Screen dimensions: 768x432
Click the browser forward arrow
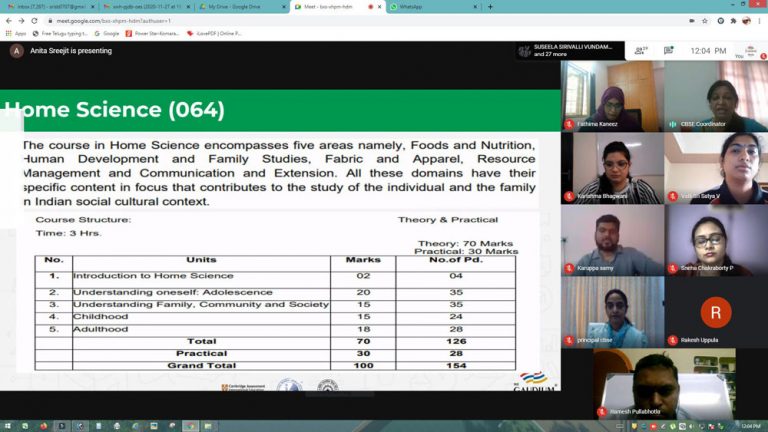(22, 21)
